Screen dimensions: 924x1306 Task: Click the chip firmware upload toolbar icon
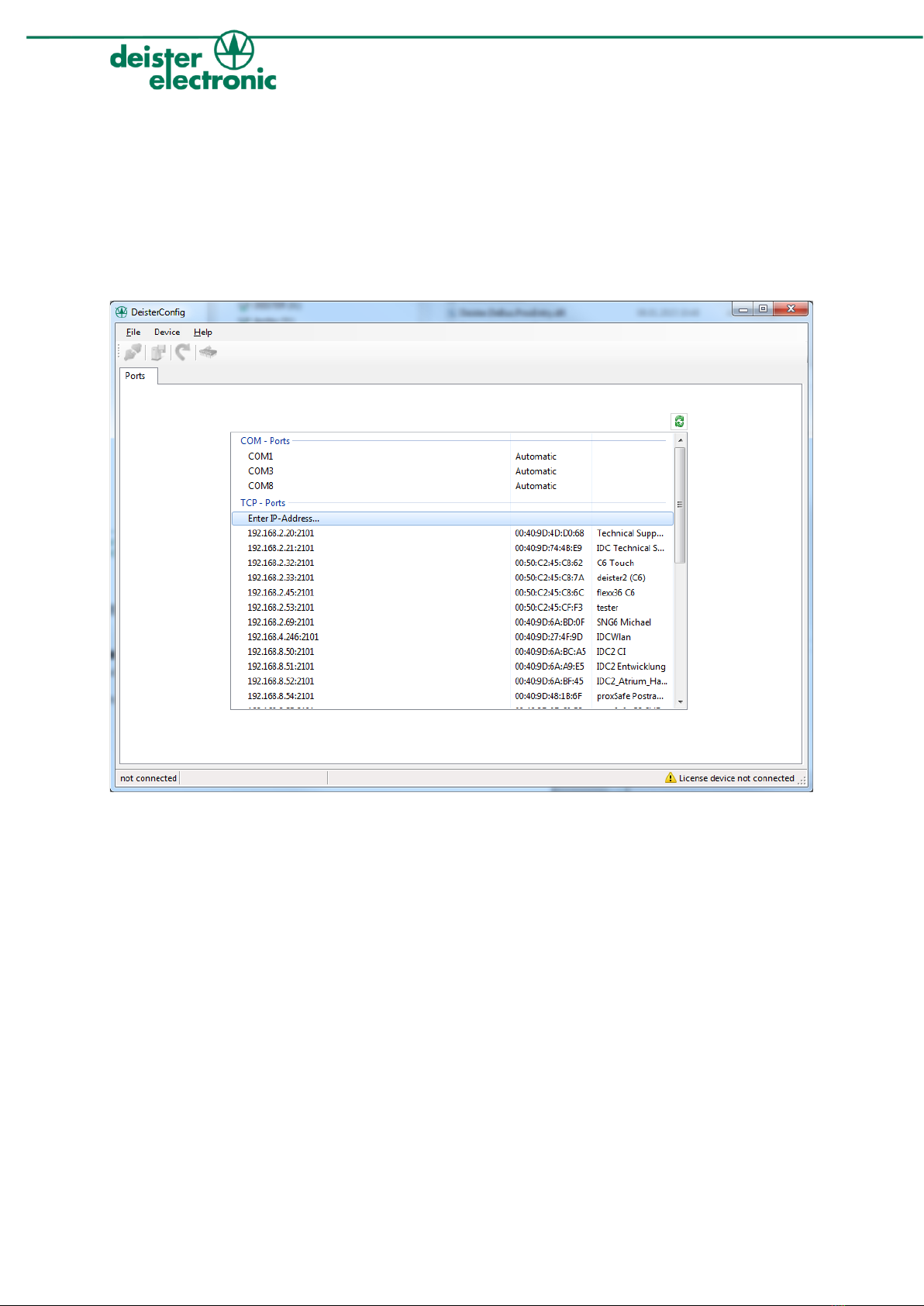(208, 353)
